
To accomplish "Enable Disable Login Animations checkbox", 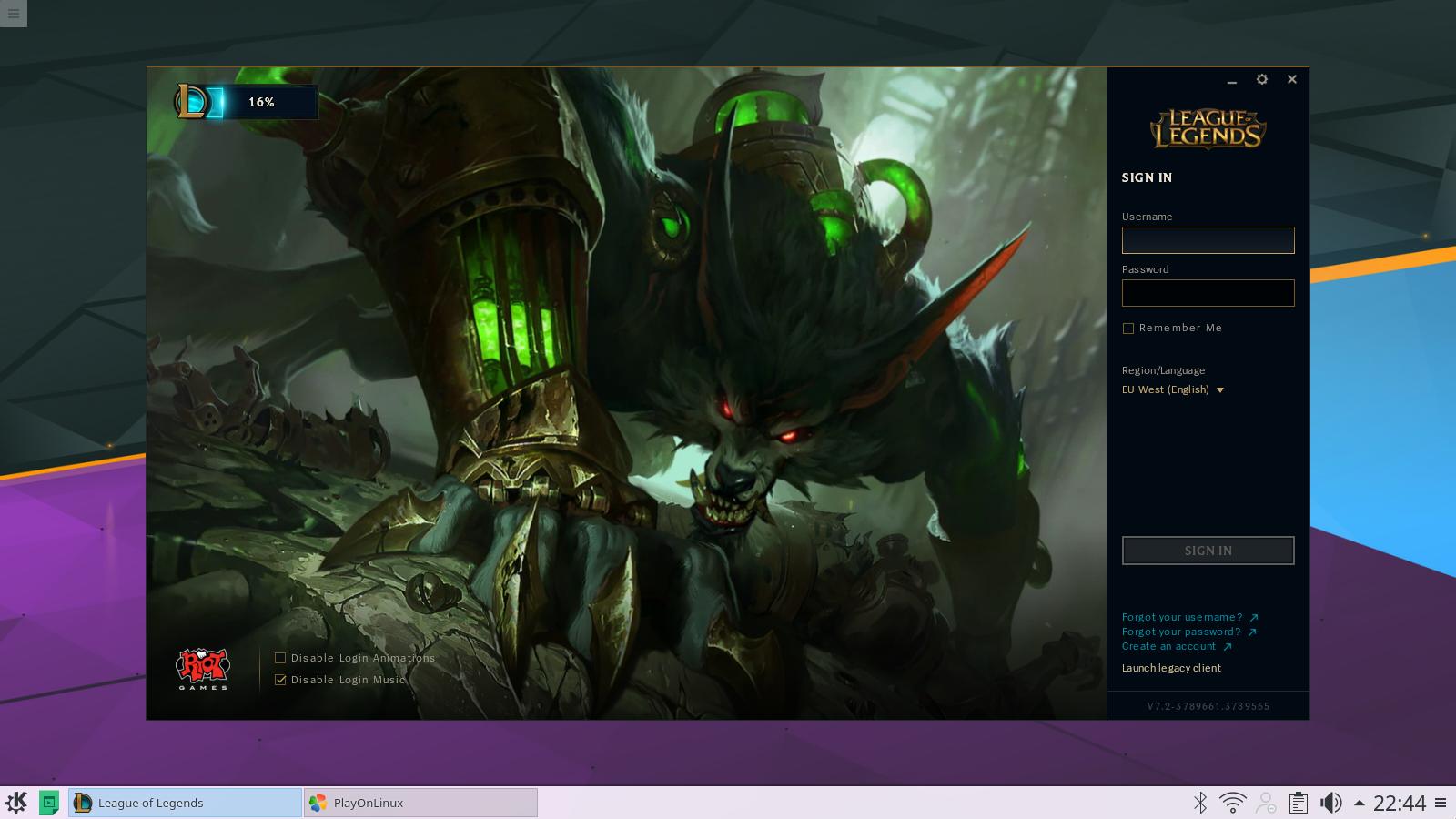I will [280, 658].
